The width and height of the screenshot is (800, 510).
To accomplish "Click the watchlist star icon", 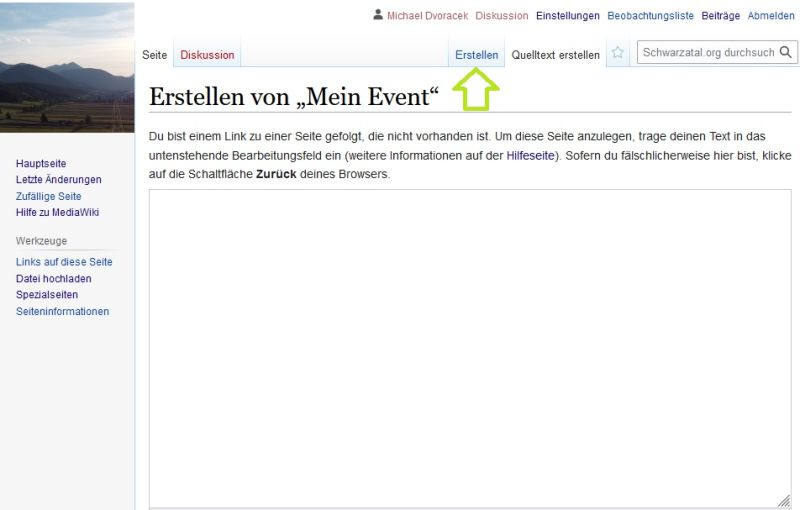I will click(x=618, y=54).
